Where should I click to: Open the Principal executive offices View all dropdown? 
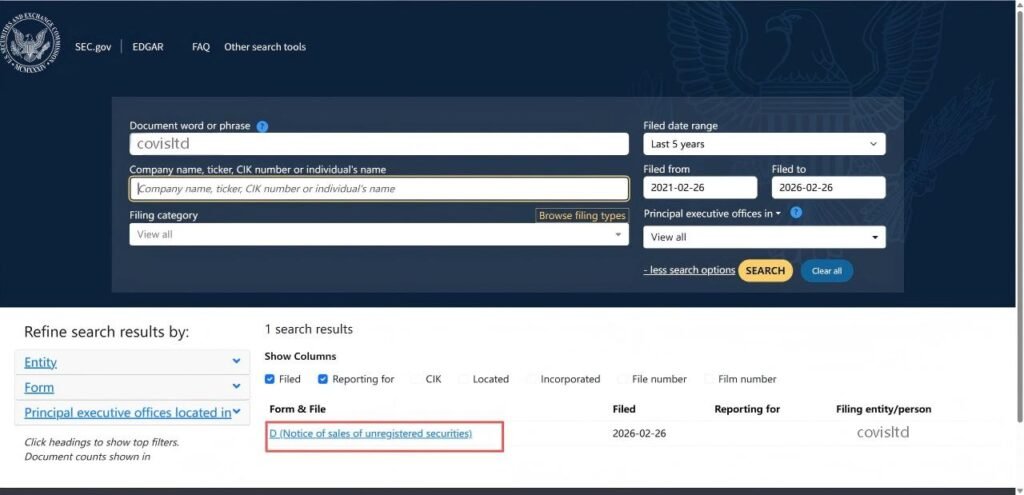tap(763, 237)
